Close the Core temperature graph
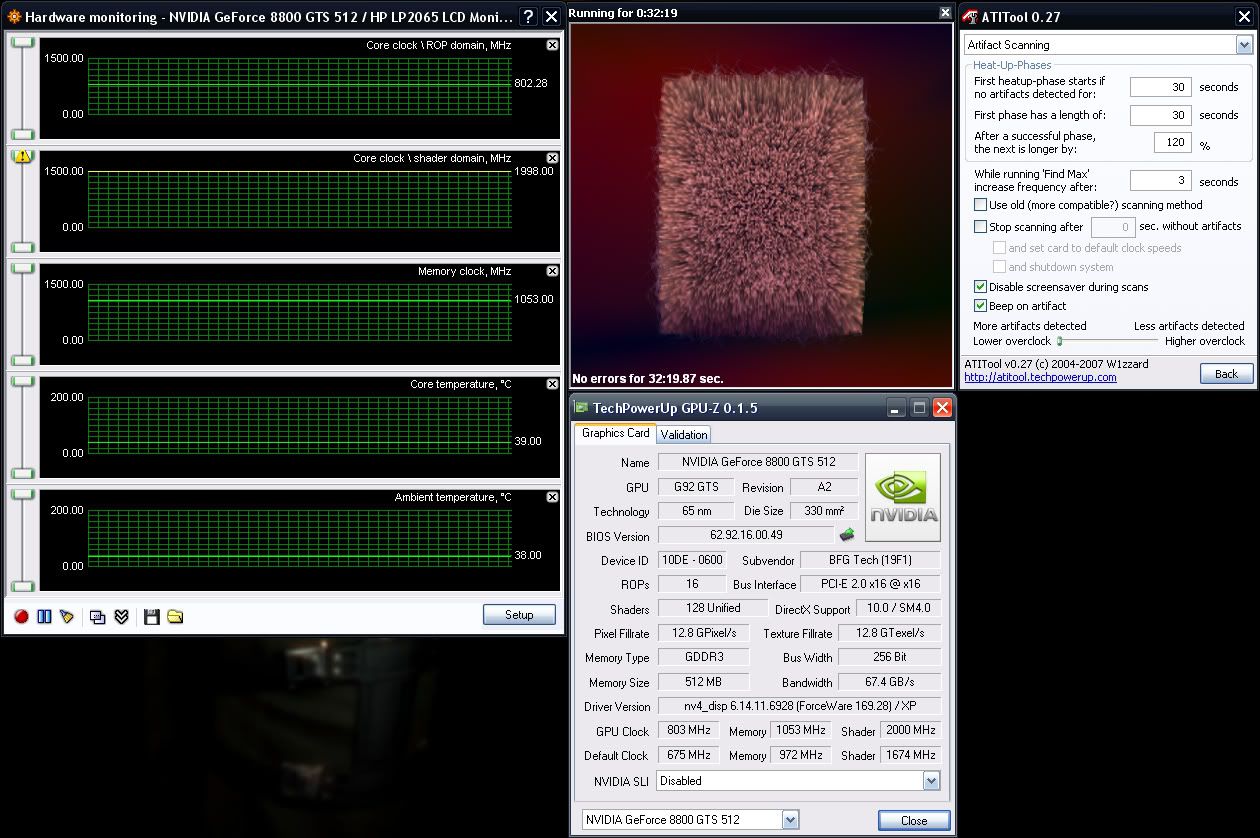The height and width of the screenshot is (838, 1260). point(552,384)
